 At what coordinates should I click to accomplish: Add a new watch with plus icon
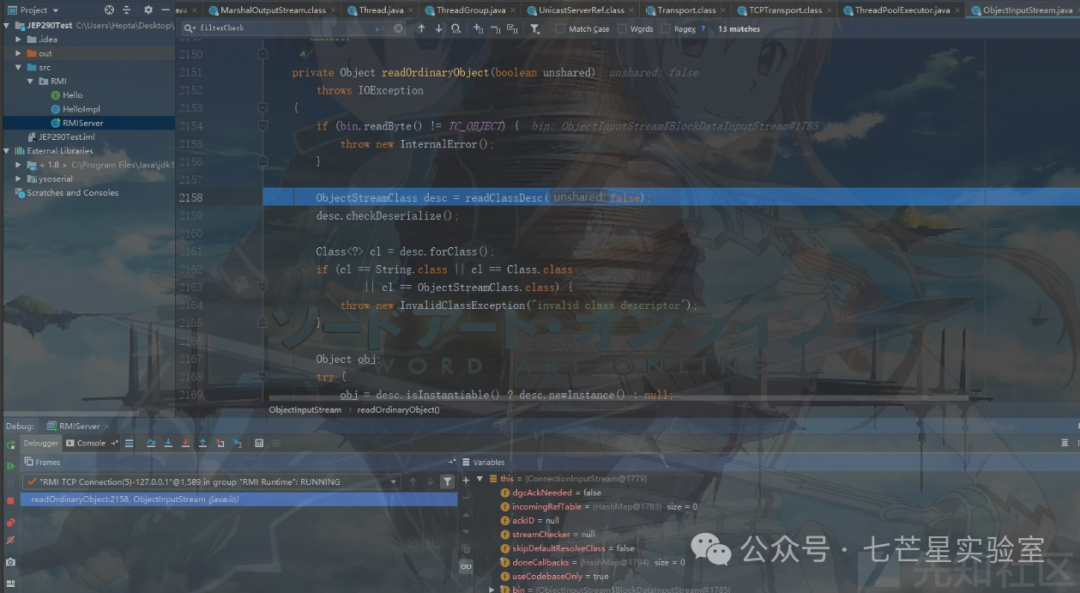tap(466, 480)
